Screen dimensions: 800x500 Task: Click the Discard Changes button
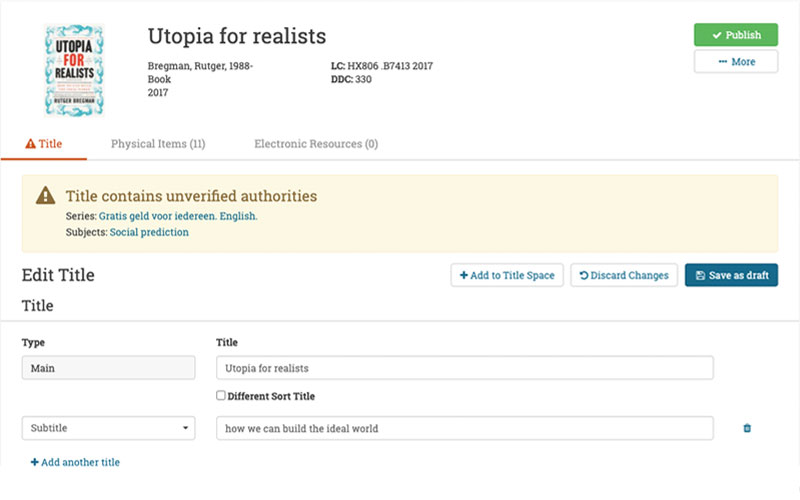pos(624,275)
